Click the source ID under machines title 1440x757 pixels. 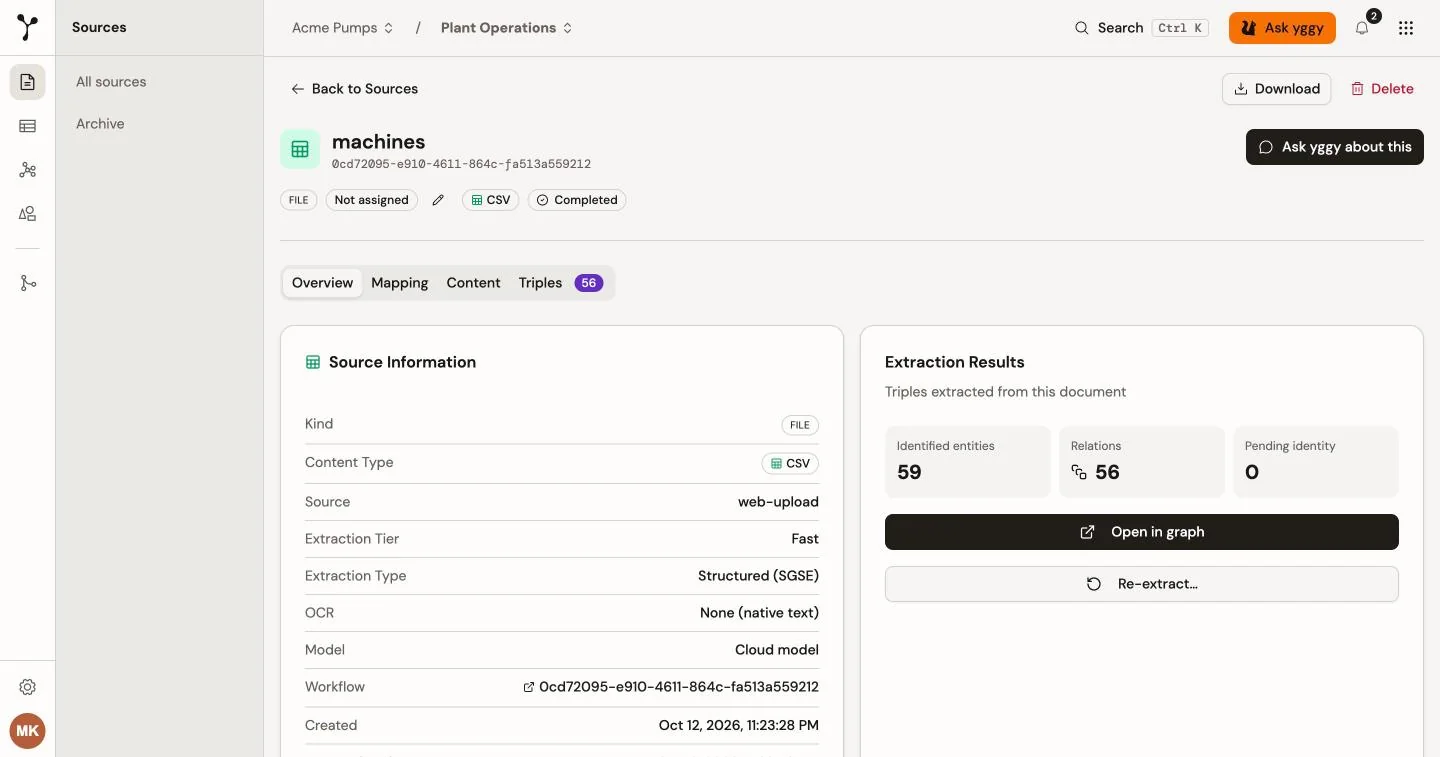(461, 164)
